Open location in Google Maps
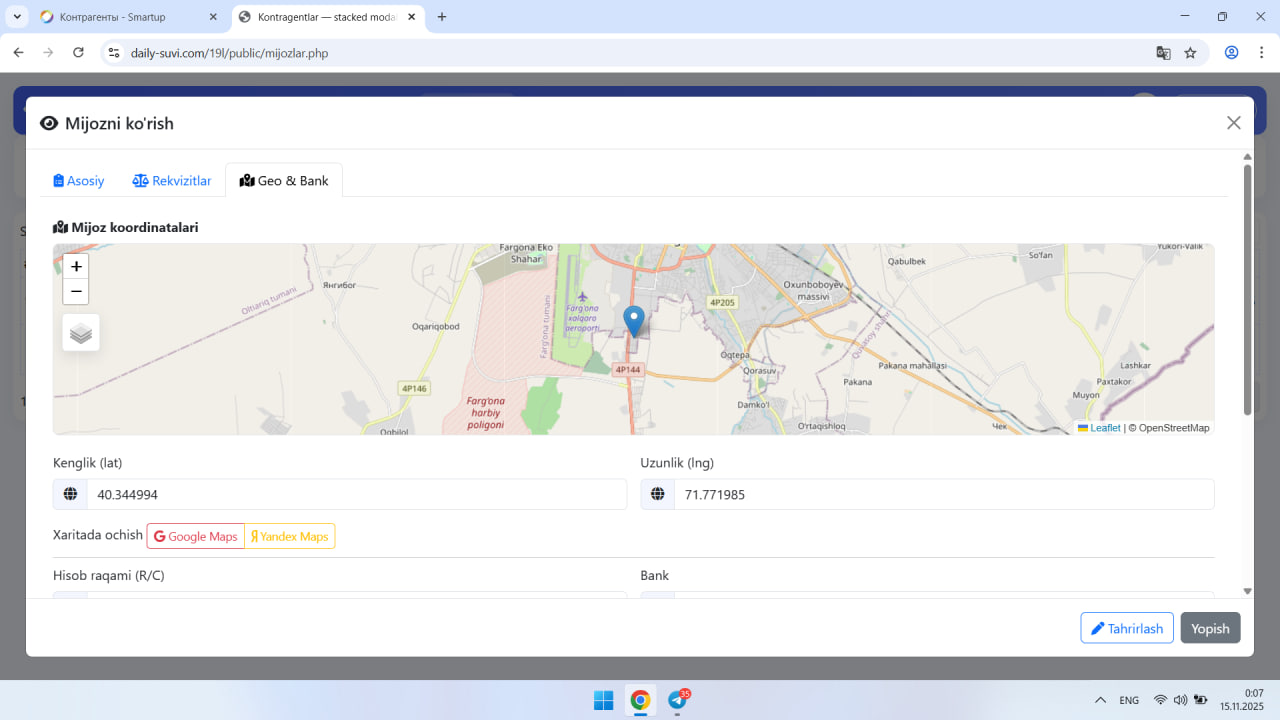 click(x=196, y=536)
